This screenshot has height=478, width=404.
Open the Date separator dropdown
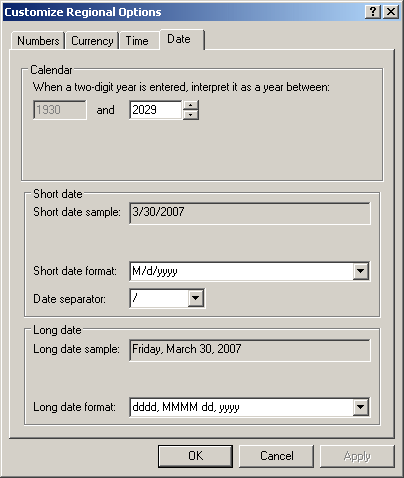tap(196, 298)
